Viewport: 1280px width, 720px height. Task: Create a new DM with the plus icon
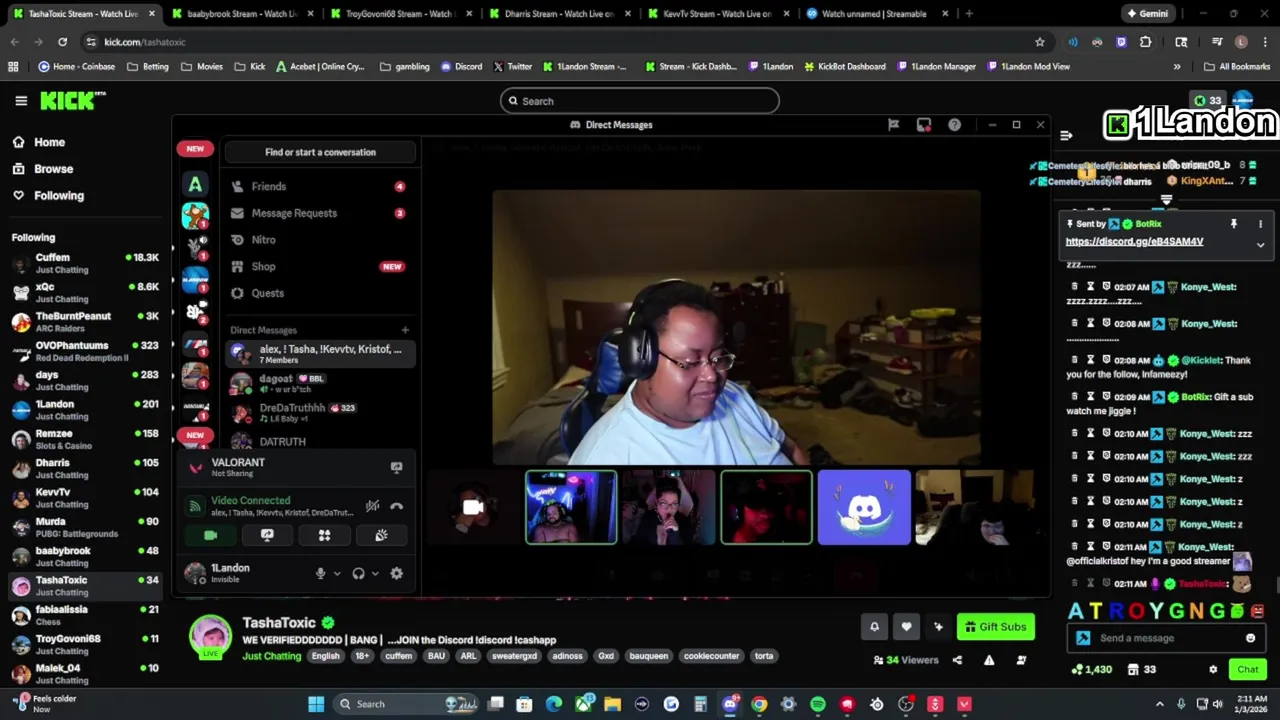pos(405,330)
